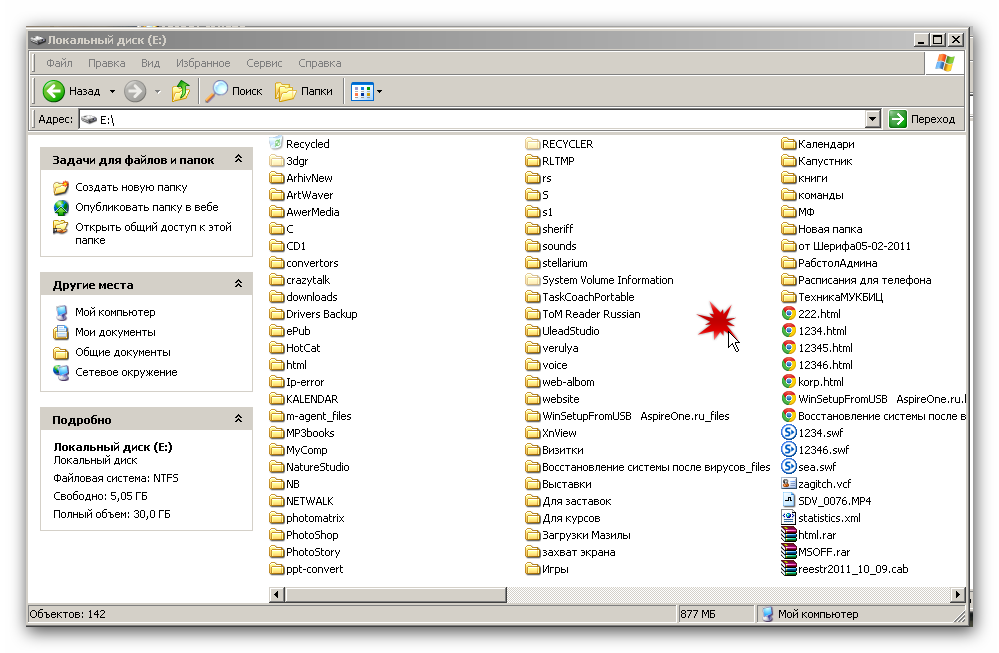
Task: Click Опубликовать папку в вебе link
Action: coord(147,207)
